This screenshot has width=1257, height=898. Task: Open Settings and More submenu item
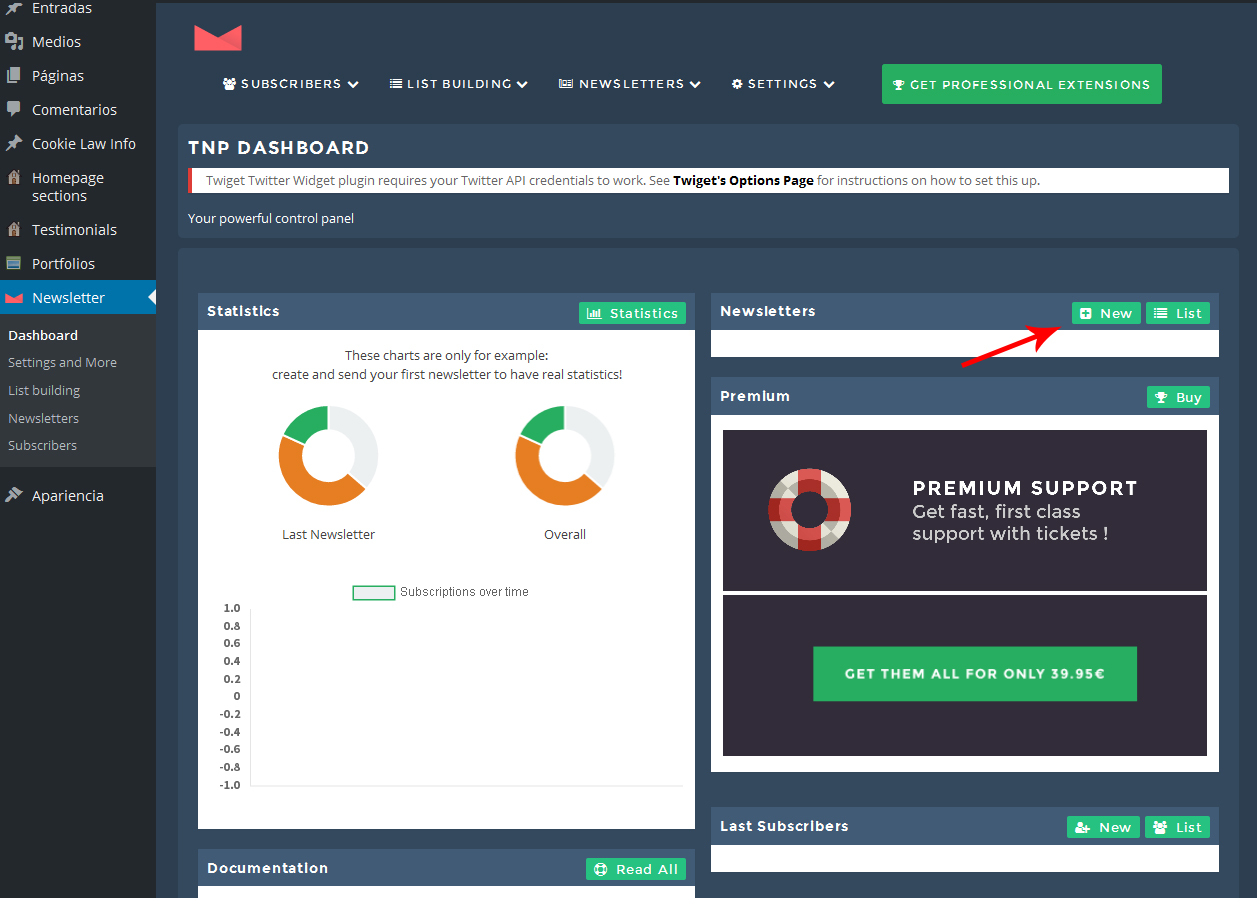click(x=62, y=363)
